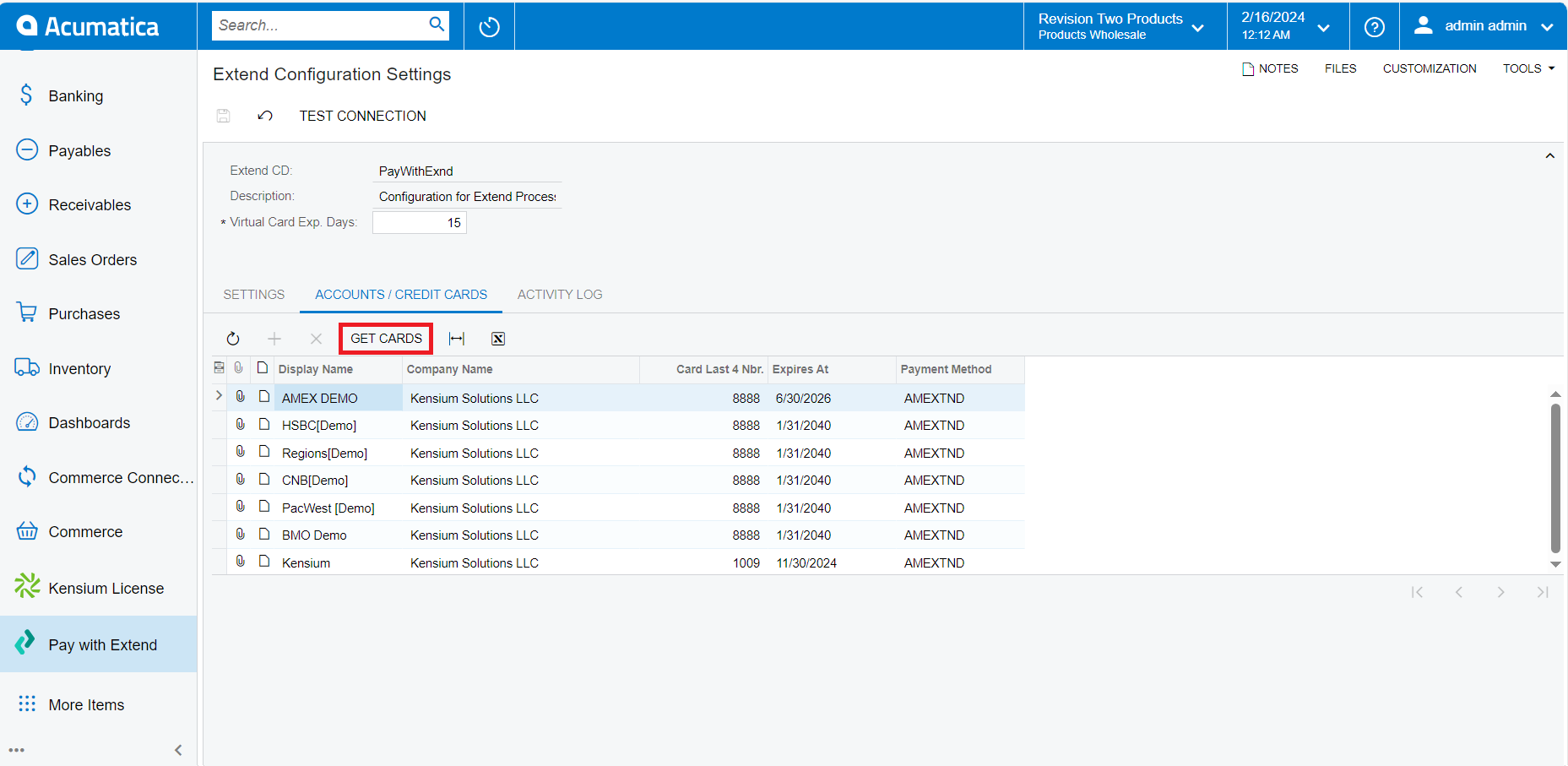Add a new row to the grid
The image size is (1568, 766).
coord(274,338)
